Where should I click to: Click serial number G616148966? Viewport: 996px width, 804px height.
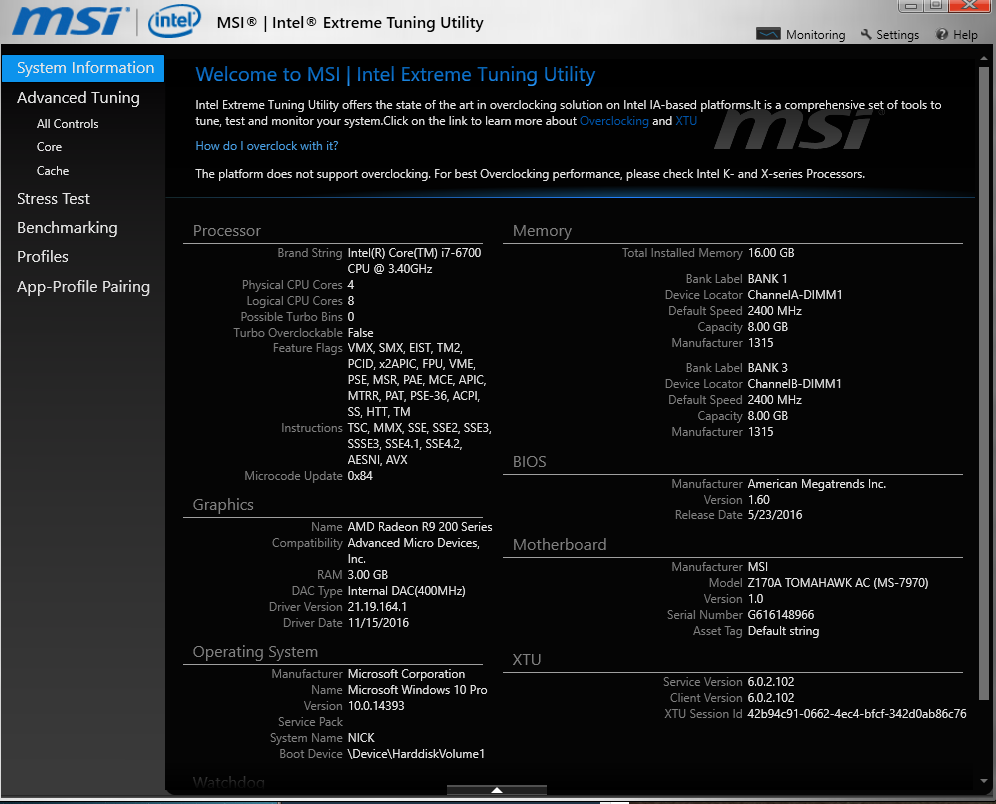click(781, 615)
